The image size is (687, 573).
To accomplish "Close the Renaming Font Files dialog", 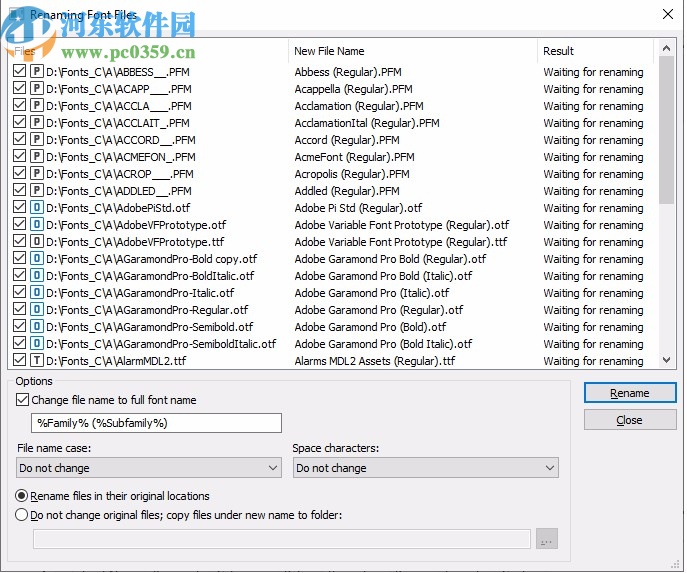I will click(668, 14).
